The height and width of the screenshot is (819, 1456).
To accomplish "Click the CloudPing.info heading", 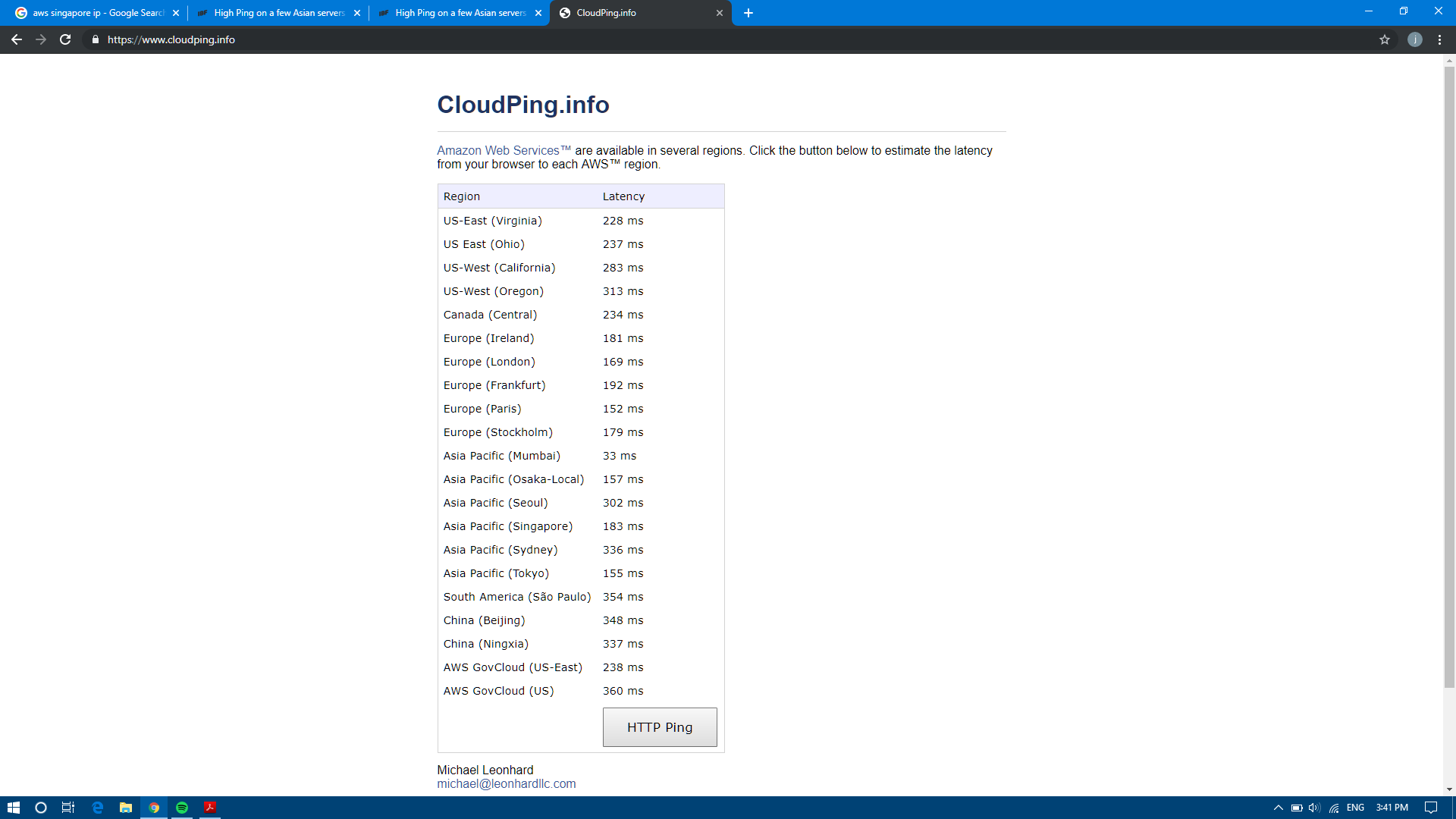I will 523,105.
